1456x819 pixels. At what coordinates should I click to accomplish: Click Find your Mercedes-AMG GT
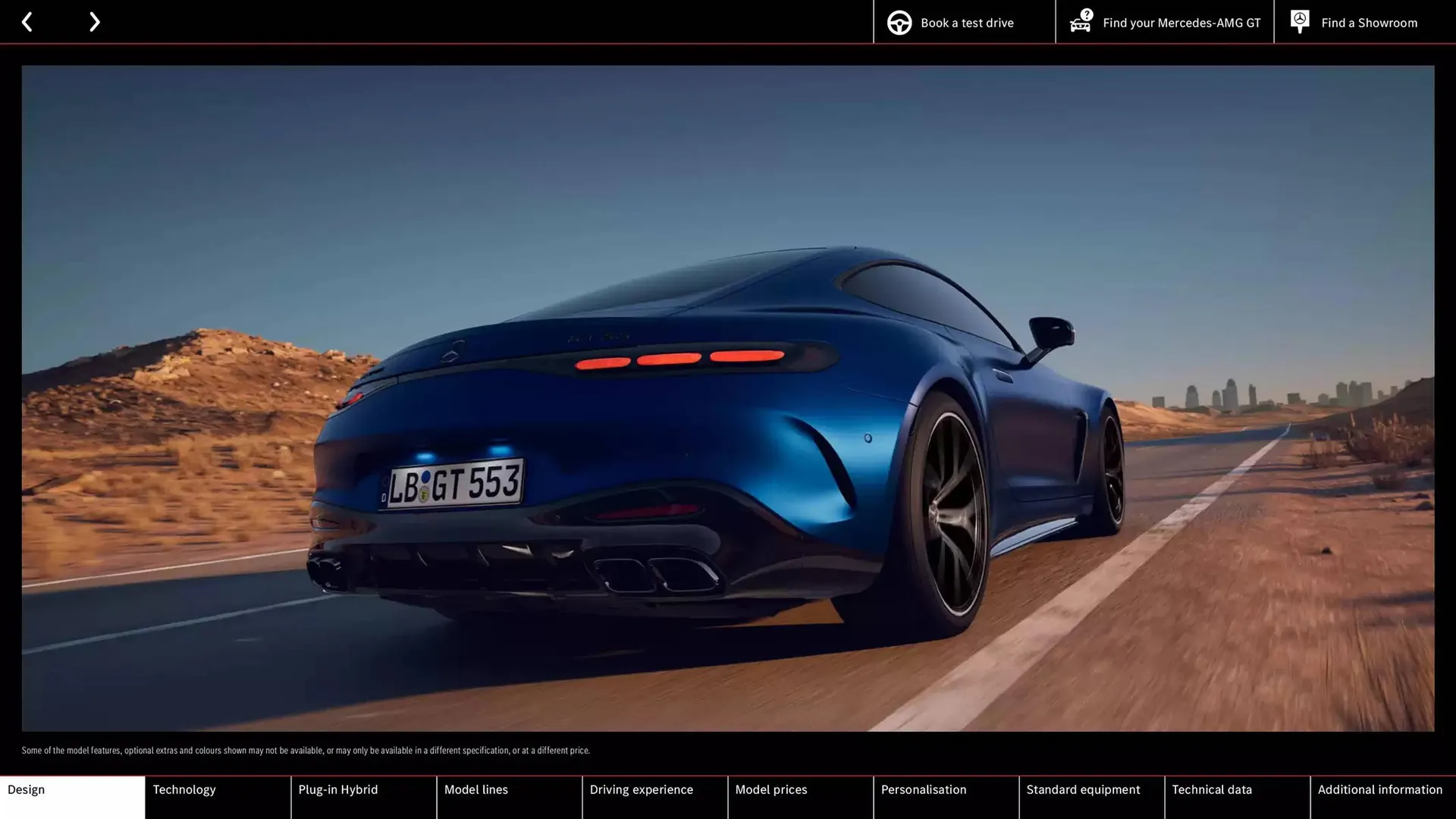(1181, 22)
